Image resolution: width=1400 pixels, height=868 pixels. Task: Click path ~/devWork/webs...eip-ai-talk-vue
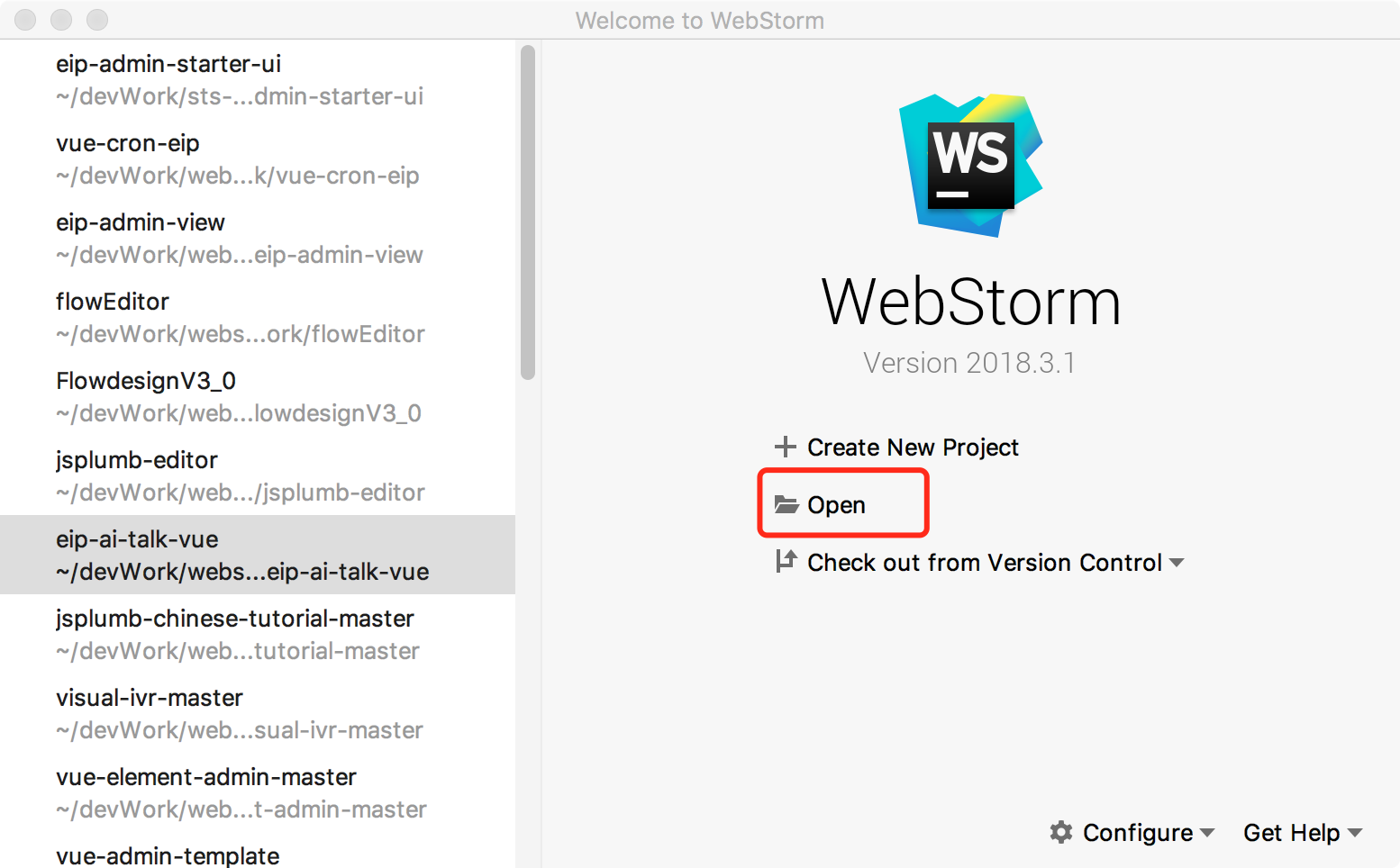coord(242,572)
